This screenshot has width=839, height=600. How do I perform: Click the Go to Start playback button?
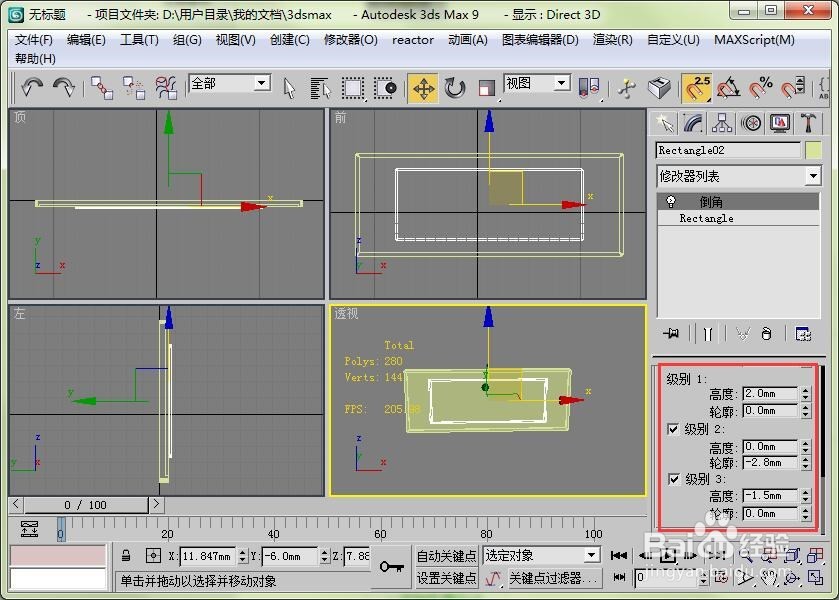pos(619,556)
